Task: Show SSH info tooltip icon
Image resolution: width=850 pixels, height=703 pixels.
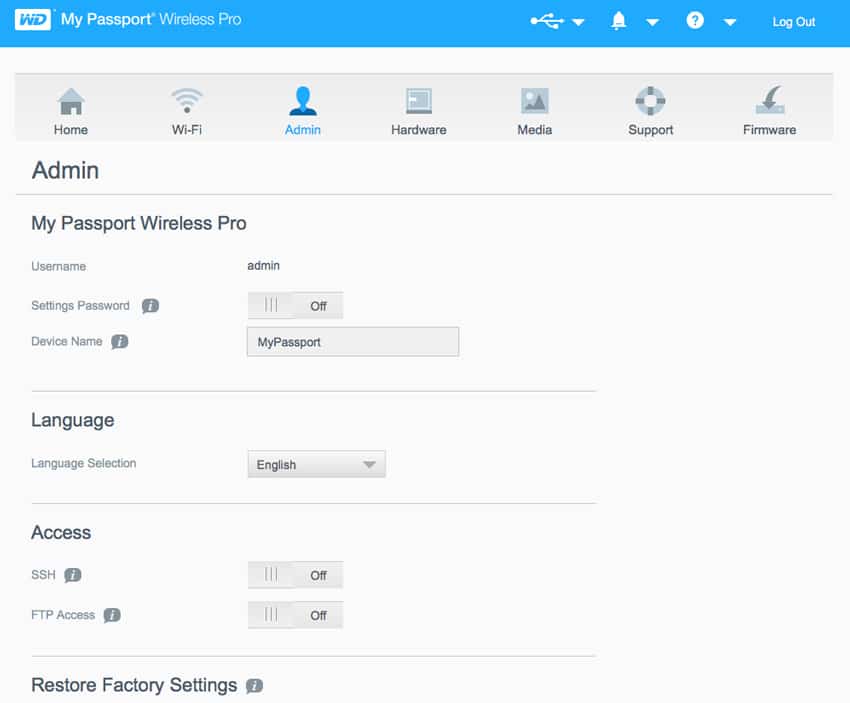Action: coord(73,575)
